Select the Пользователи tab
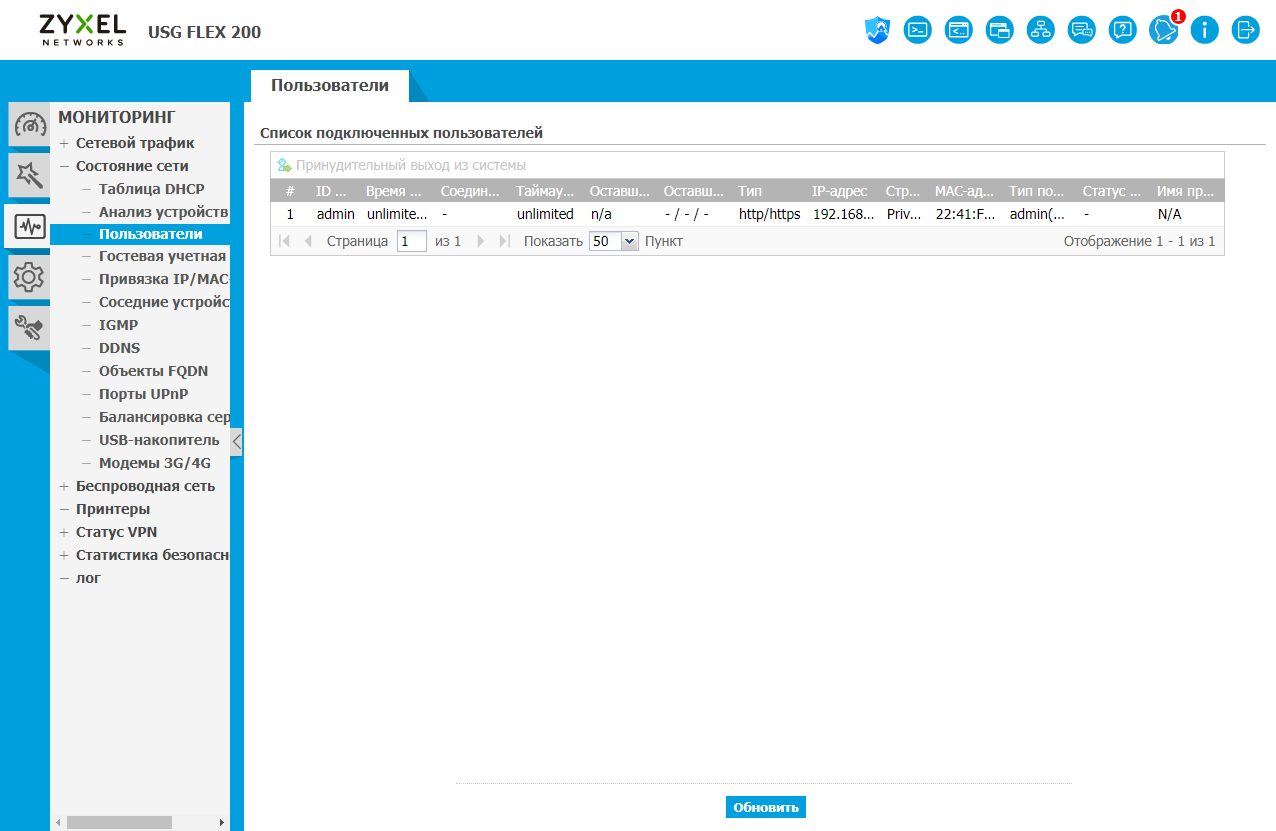The width and height of the screenshot is (1276, 831). (330, 86)
